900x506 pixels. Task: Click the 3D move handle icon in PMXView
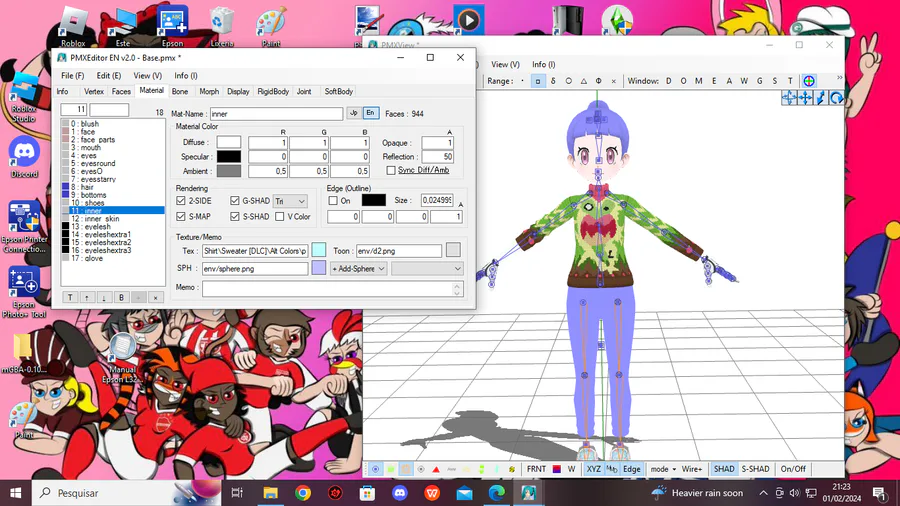pos(789,98)
